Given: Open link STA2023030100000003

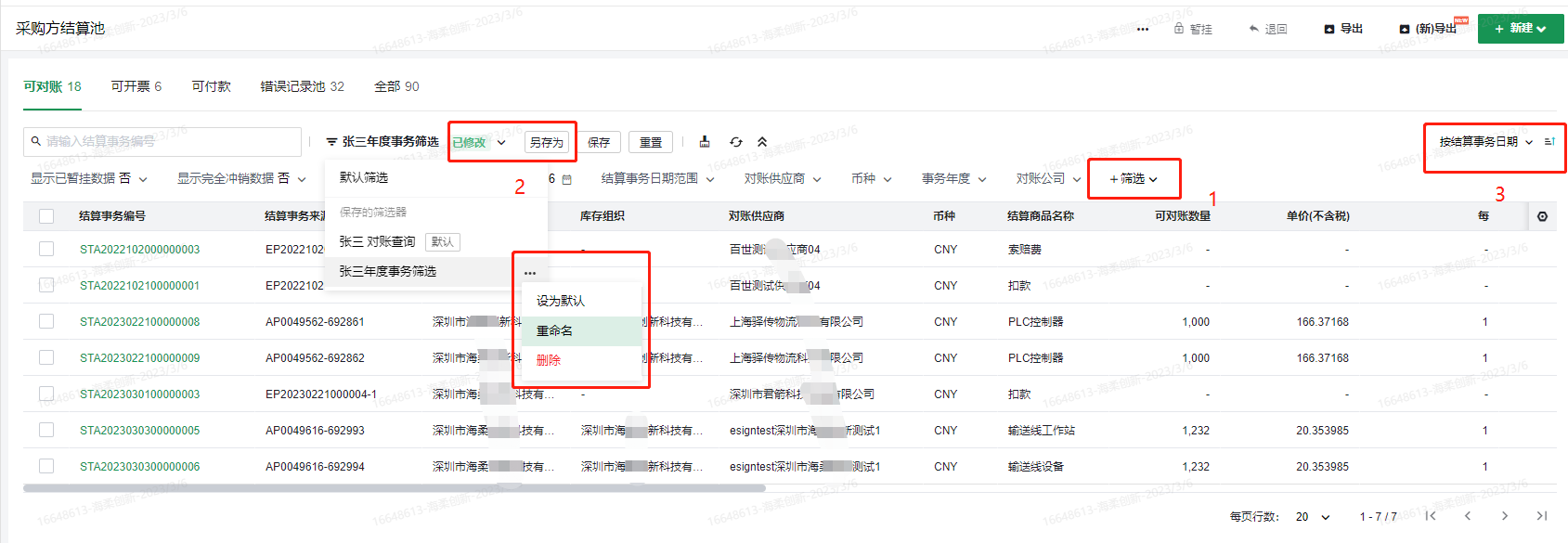Looking at the screenshot, I should point(139,394).
